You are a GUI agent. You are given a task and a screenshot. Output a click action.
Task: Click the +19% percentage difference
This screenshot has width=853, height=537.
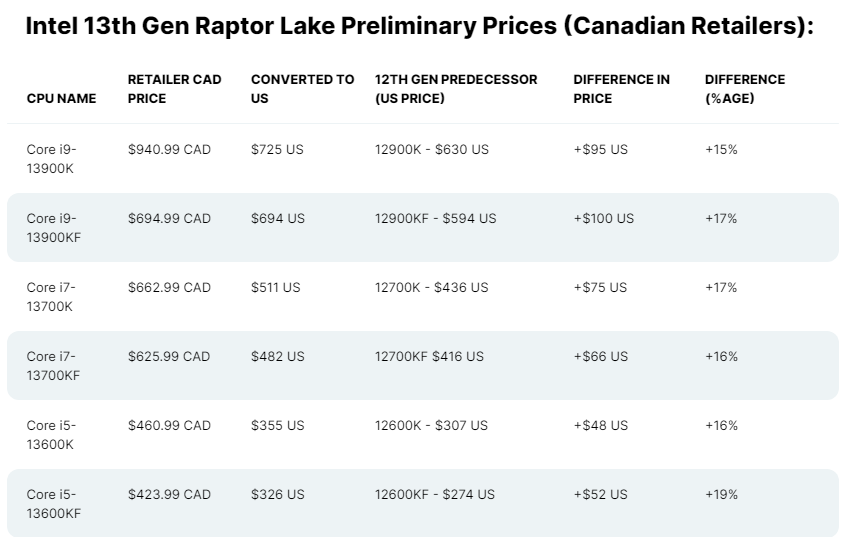[x=722, y=495]
